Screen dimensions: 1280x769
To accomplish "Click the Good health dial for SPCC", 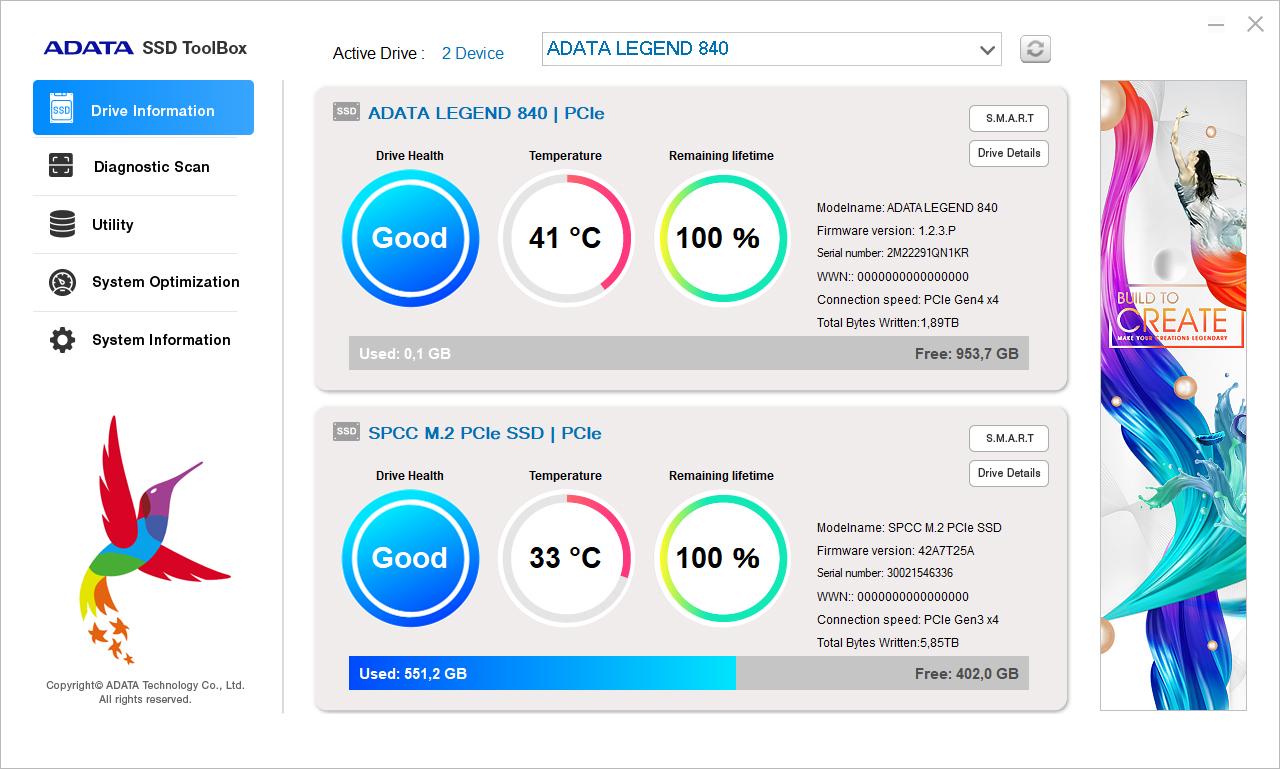I will [410, 558].
